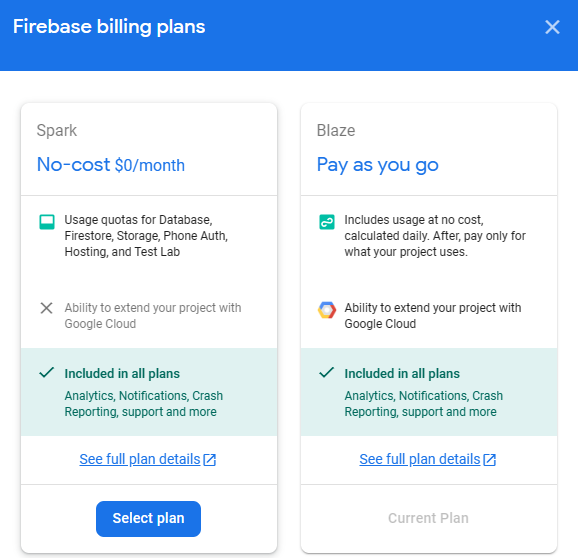Click the Spark Included in all plans checkmark

(x=47, y=372)
